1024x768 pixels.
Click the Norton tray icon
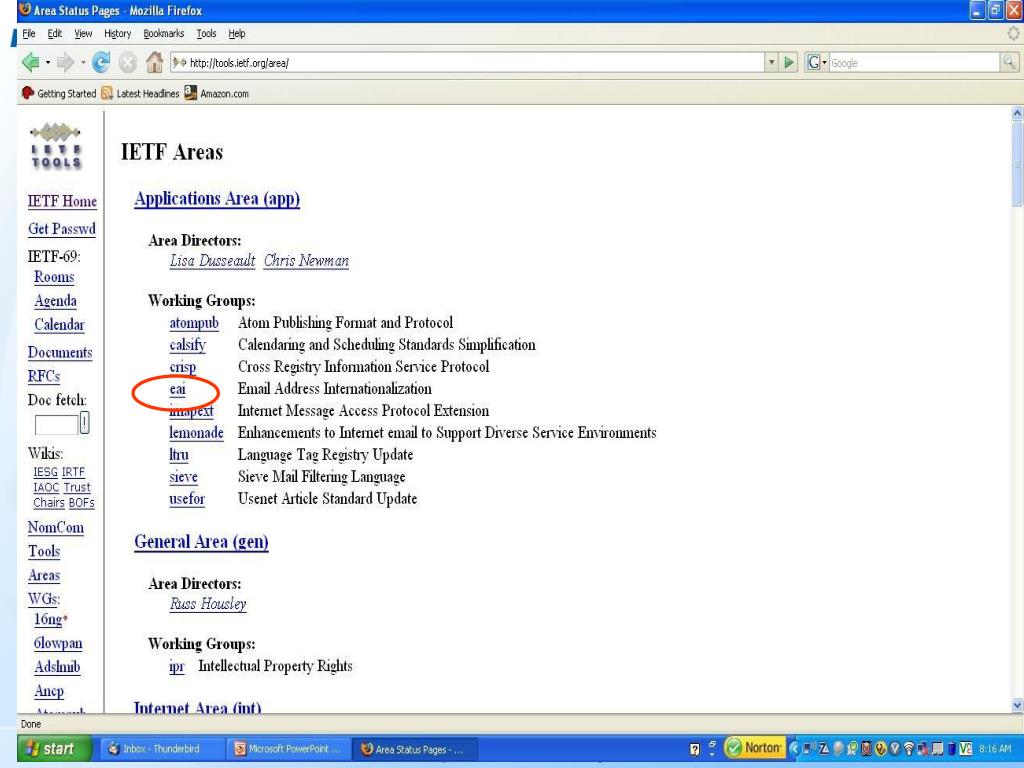point(754,747)
